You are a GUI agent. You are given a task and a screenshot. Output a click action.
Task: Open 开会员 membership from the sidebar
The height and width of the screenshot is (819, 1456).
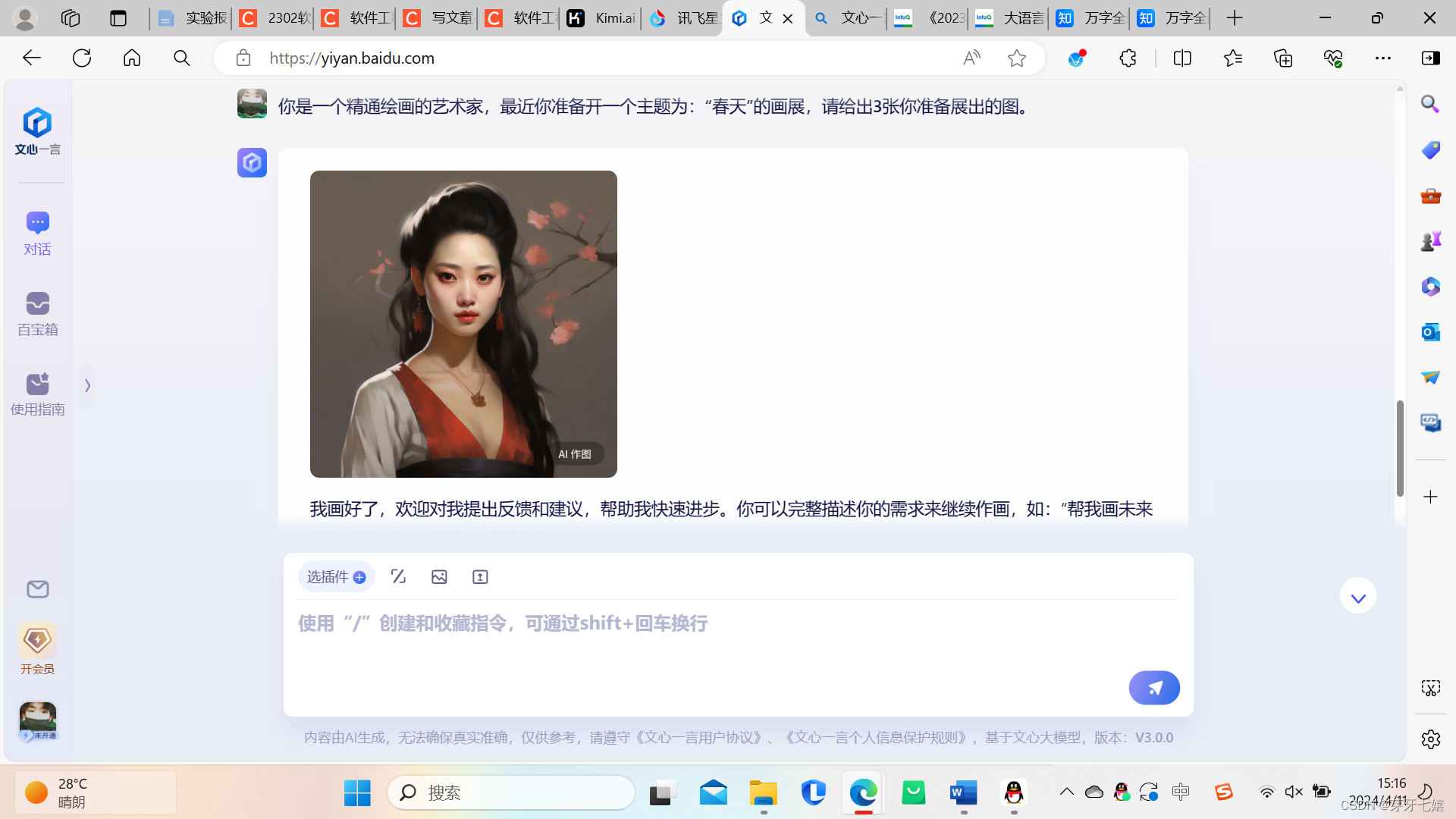click(37, 650)
